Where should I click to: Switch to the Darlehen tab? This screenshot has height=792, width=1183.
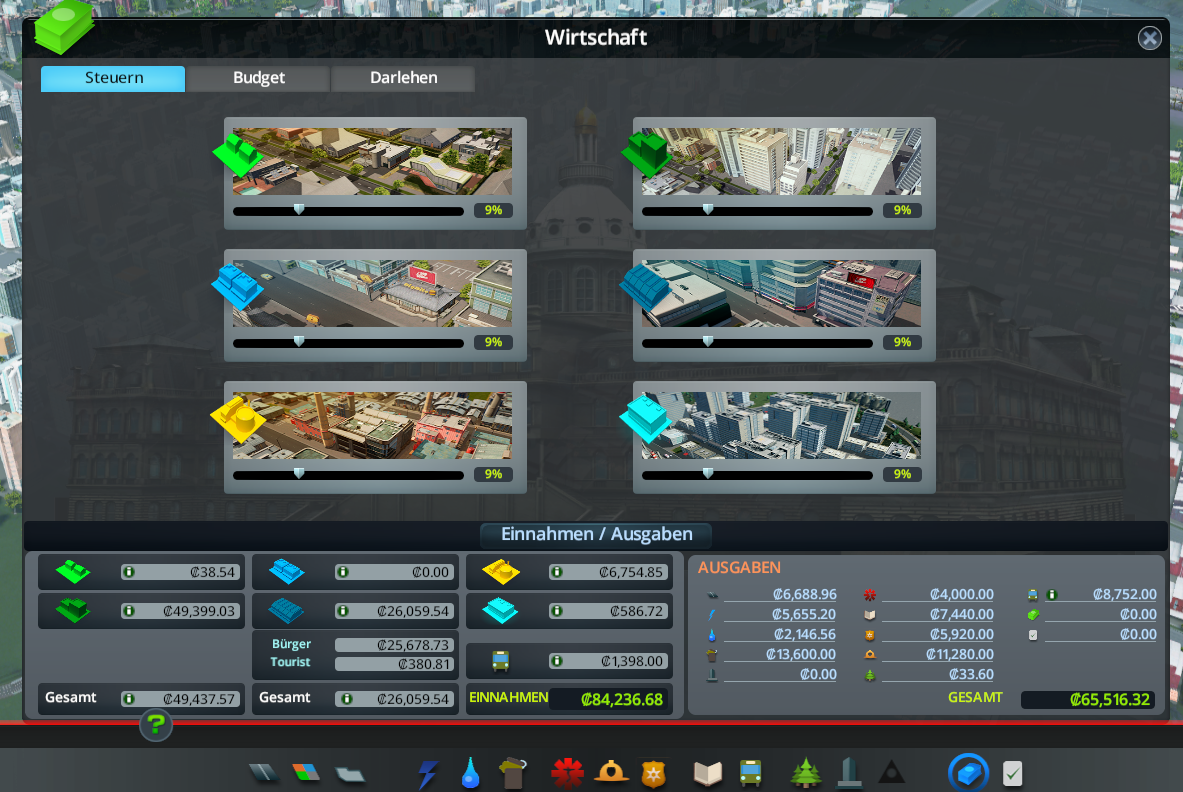pyautogui.click(x=404, y=78)
